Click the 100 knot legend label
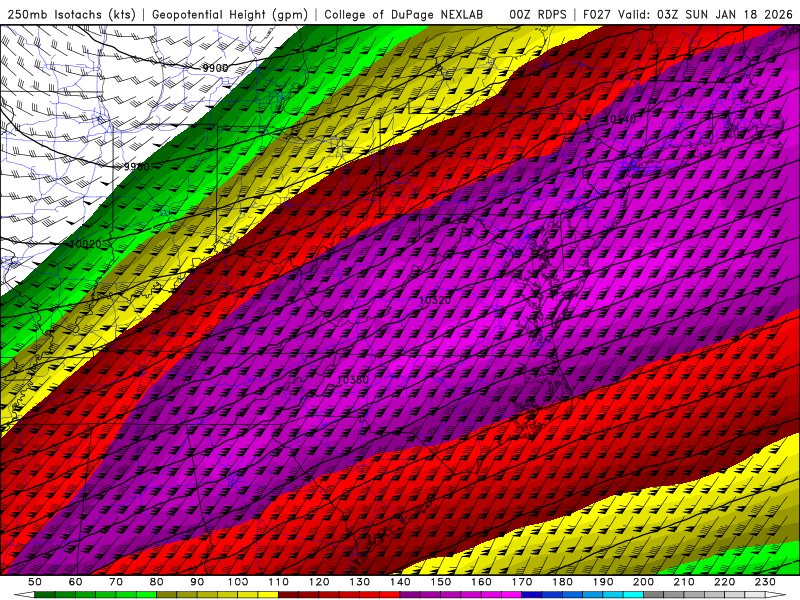Screen dimensions: 800x600 238,582
